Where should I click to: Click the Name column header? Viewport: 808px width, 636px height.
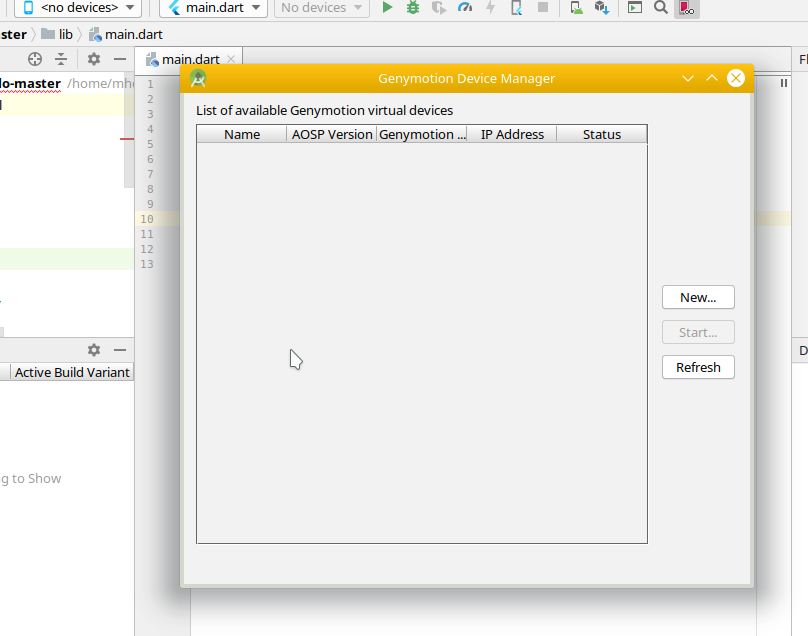click(242, 135)
